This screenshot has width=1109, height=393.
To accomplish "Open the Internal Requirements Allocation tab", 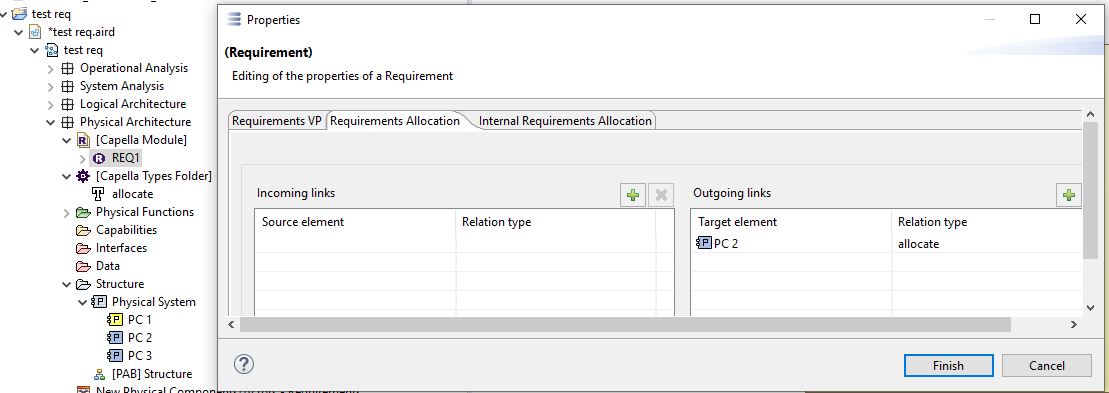I will tap(565, 121).
